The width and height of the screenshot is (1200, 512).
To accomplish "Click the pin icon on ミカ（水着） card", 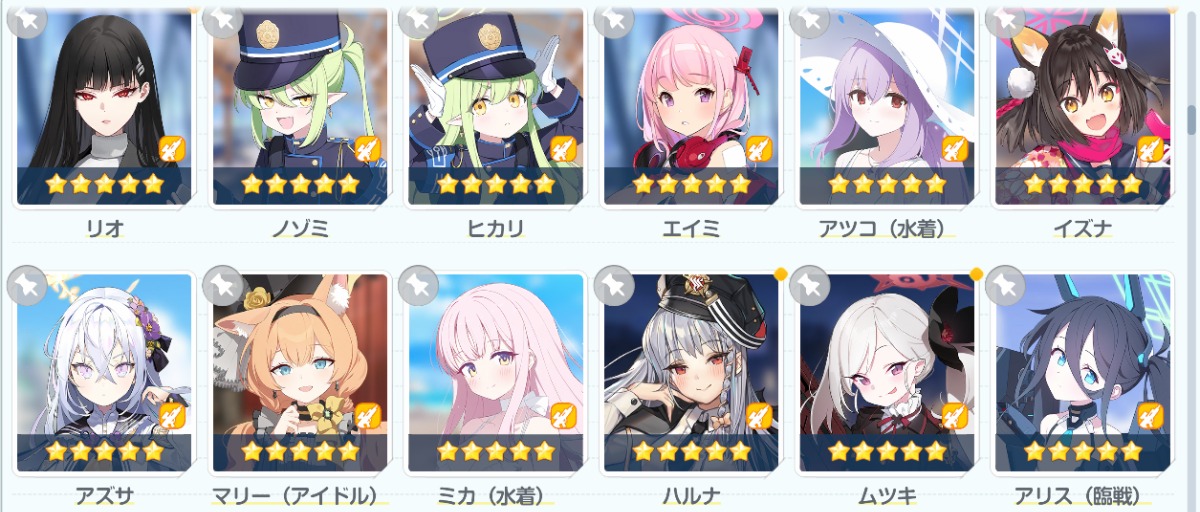I will [x=420, y=287].
